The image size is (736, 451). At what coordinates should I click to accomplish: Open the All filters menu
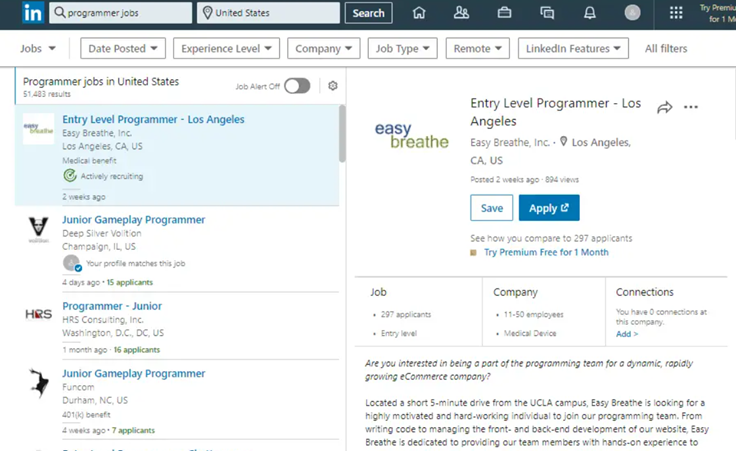click(666, 49)
